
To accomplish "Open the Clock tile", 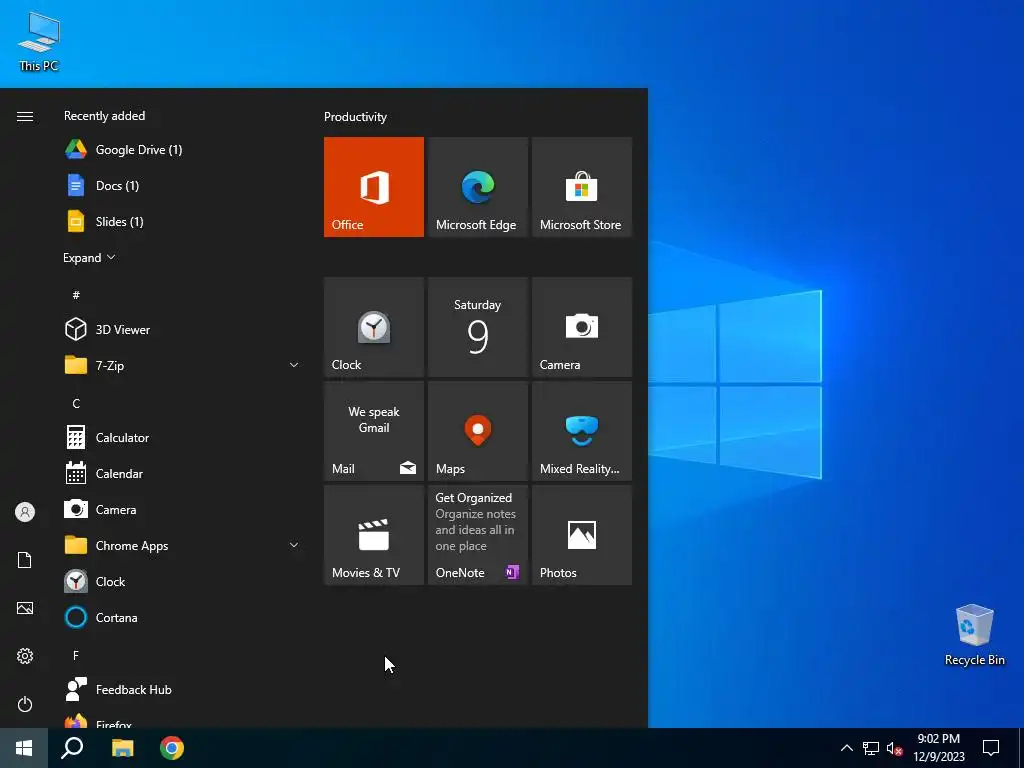I will (374, 327).
